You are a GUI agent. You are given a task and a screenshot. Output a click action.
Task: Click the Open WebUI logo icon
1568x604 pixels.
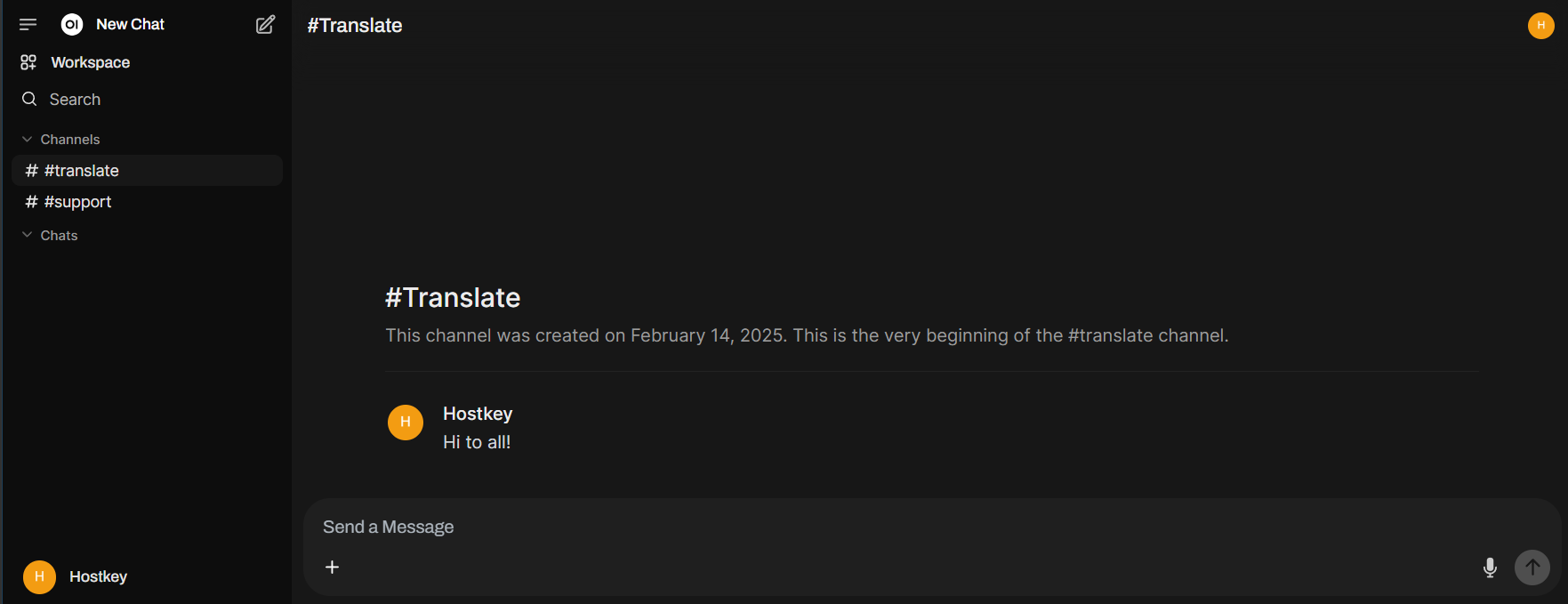point(72,25)
